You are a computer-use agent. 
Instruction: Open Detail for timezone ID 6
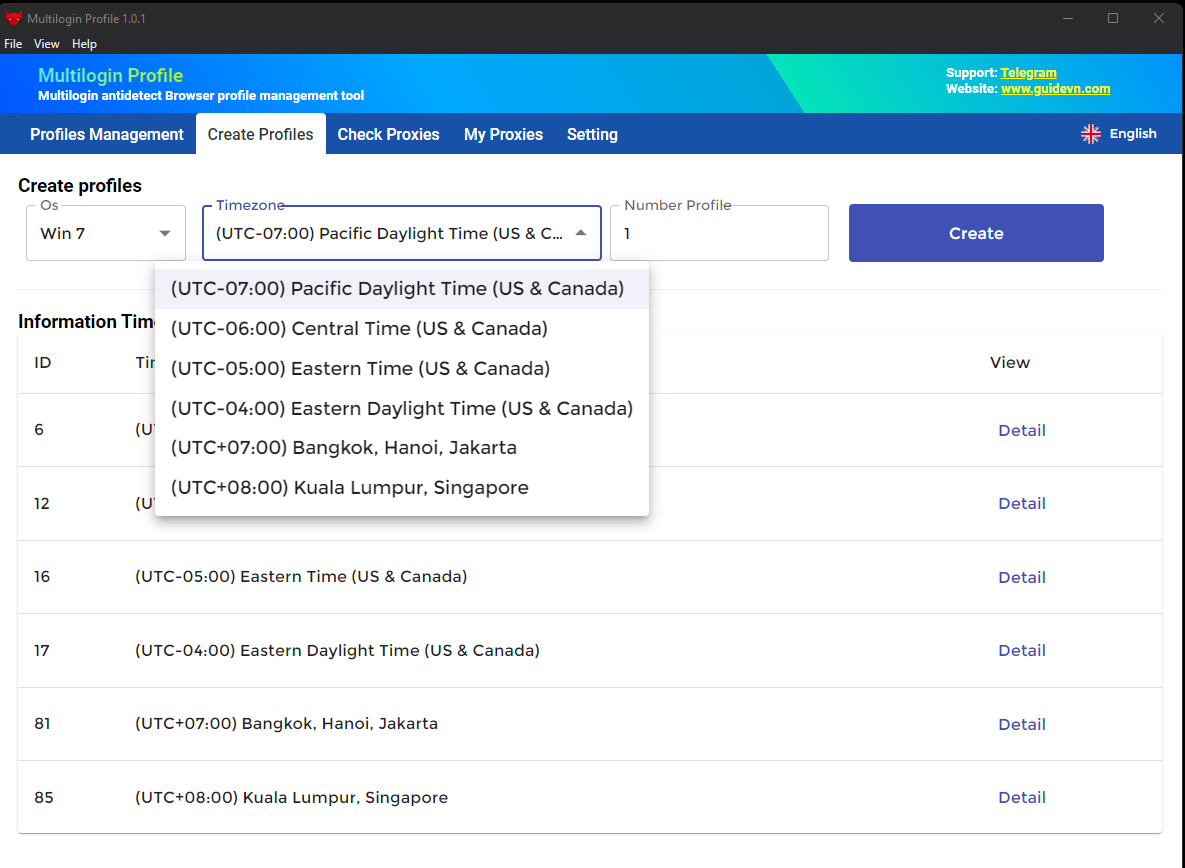[1022, 431]
